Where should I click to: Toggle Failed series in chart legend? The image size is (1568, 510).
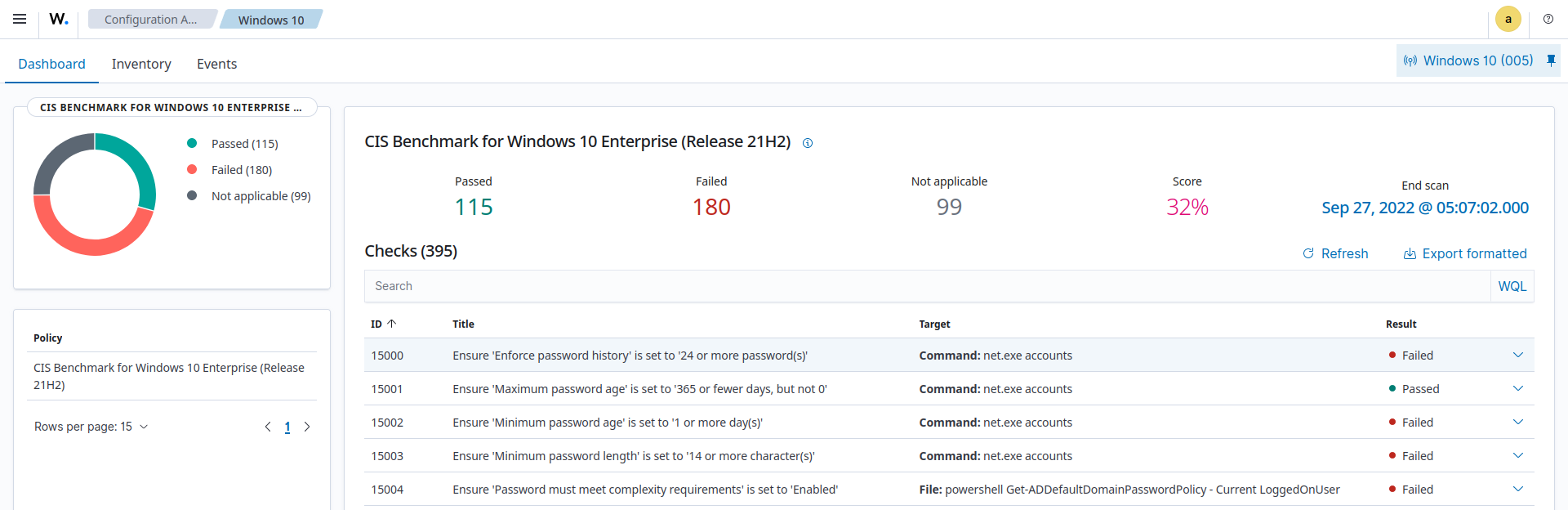241,170
